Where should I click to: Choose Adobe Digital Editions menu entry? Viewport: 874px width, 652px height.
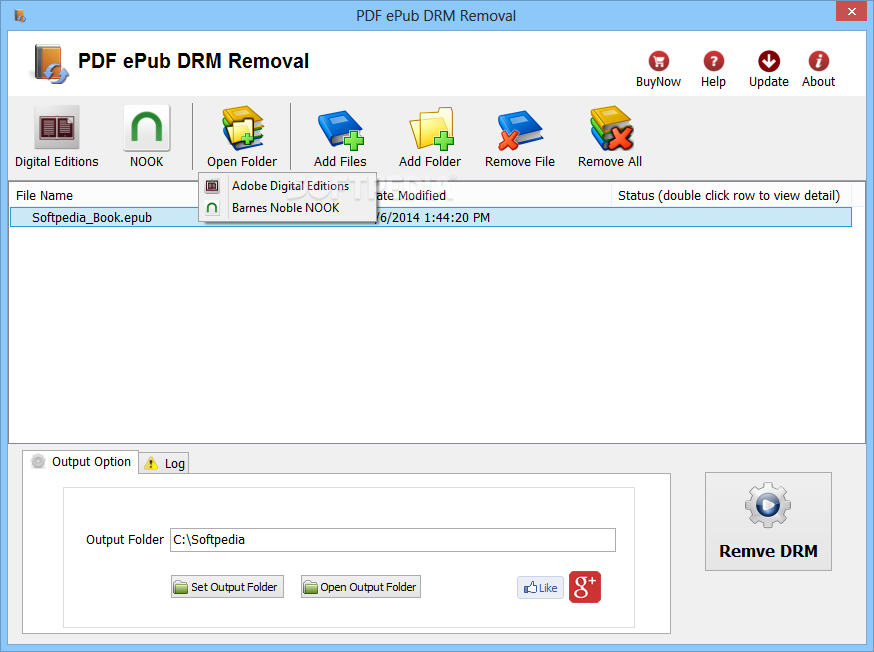pyautogui.click(x=288, y=186)
